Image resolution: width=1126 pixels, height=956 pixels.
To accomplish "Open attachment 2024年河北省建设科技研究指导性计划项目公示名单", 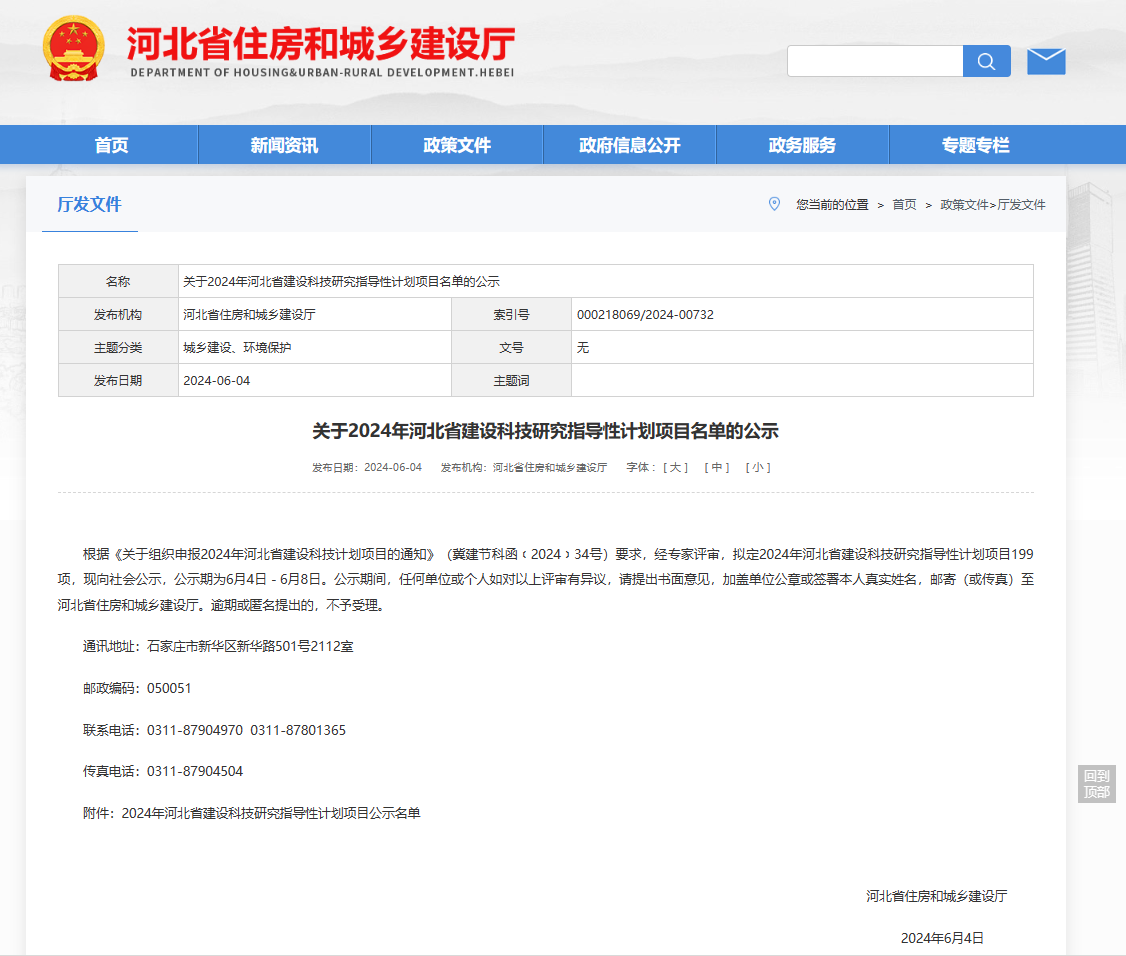I will [x=271, y=813].
